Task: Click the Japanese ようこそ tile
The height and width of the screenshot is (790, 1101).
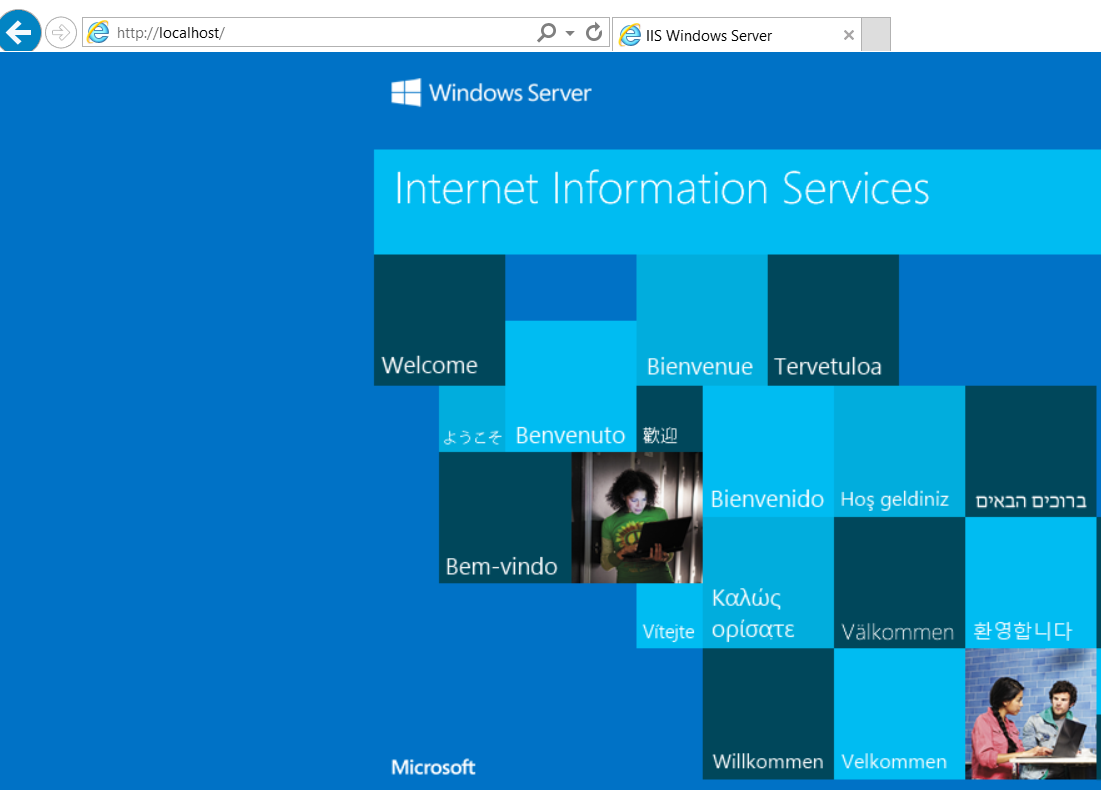Action: tap(472, 419)
